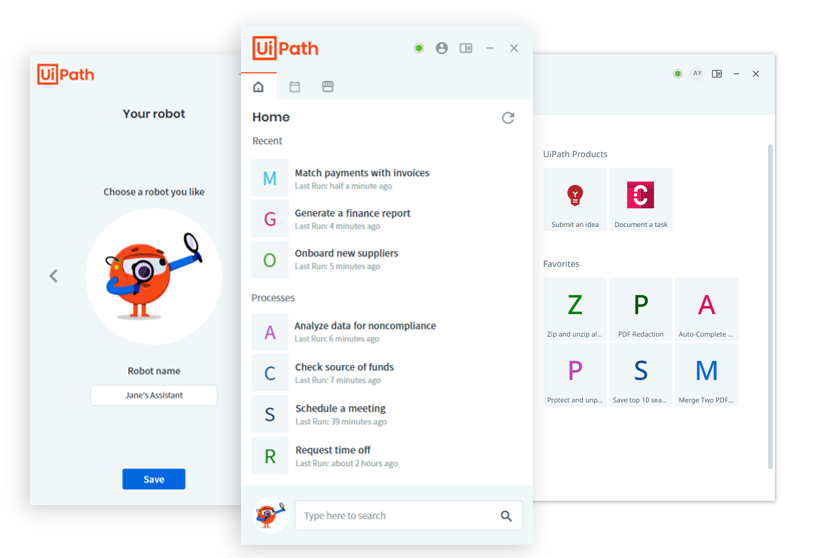Click the S tile for Schedule a meeting
Screen dimensions: 837x558
pos(270,414)
